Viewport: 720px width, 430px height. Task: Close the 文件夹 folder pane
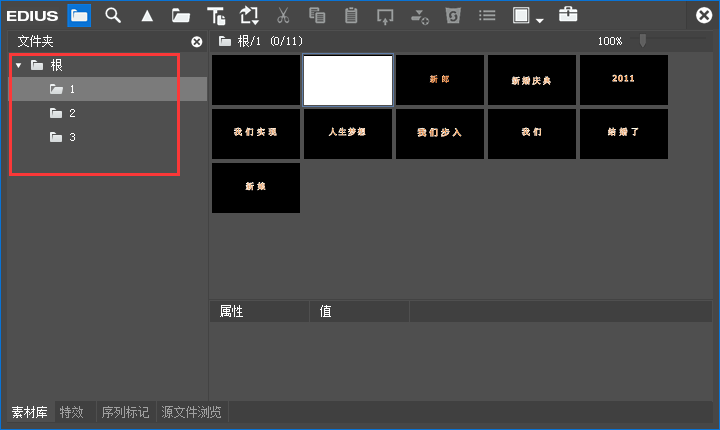196,41
